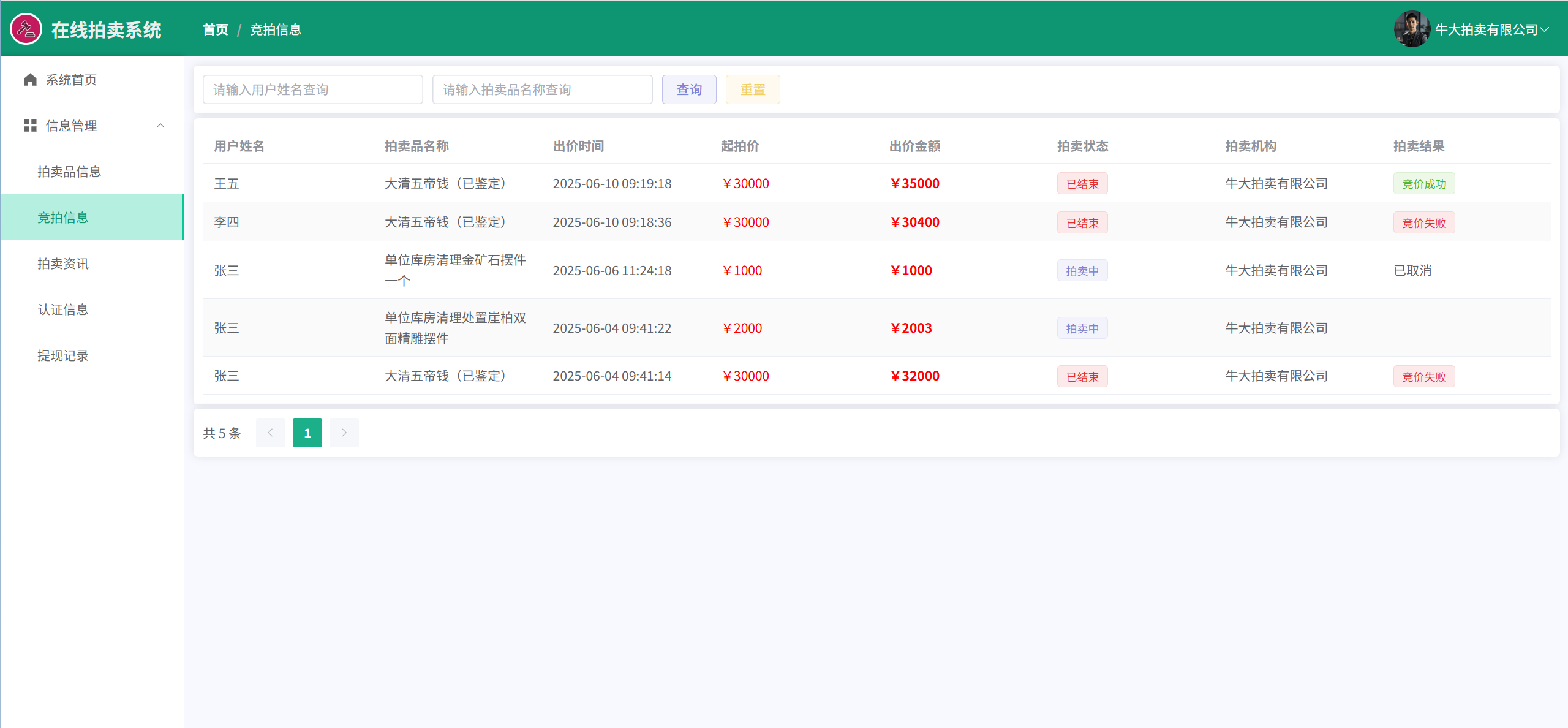Click the 竞价成功 tag for 王五
This screenshot has width=1568, height=728.
[x=1423, y=184]
